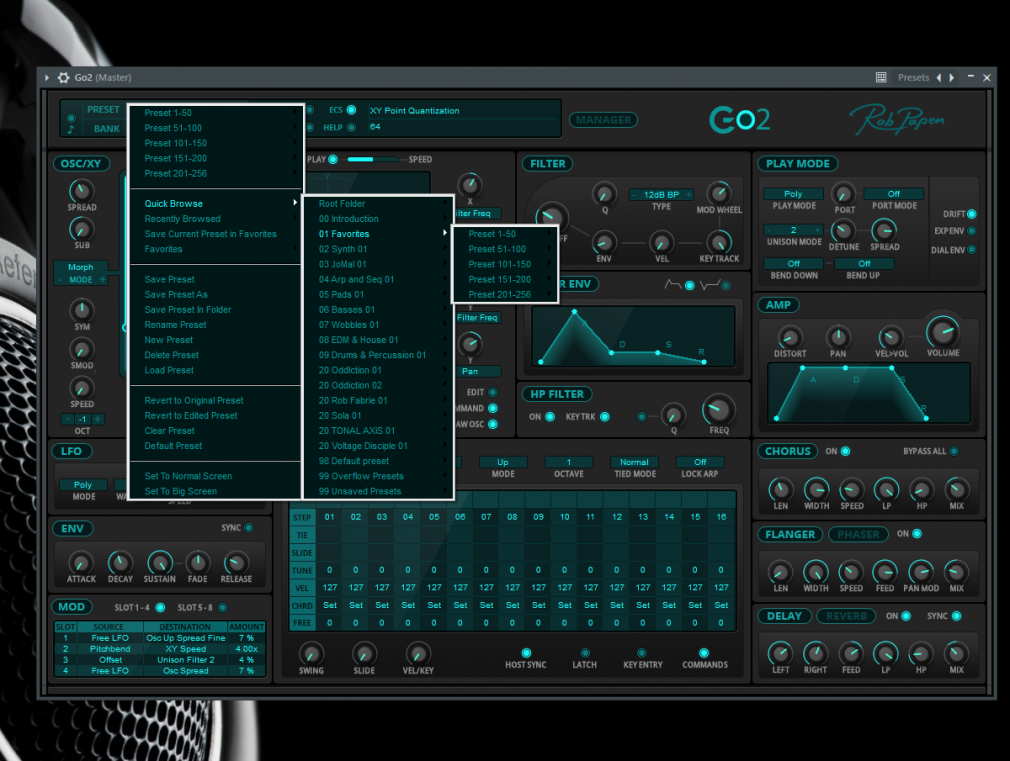Viewport: 1010px width, 761px height.
Task: Select the next preset arrow in title bar
Action: tap(951, 77)
